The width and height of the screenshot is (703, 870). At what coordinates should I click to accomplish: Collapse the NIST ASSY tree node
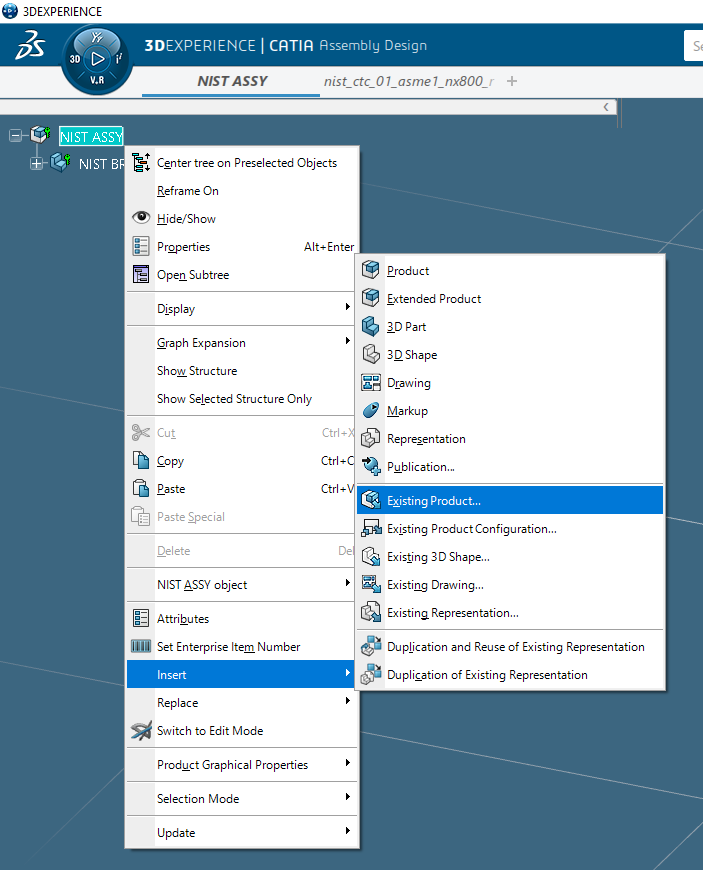click(x=16, y=135)
